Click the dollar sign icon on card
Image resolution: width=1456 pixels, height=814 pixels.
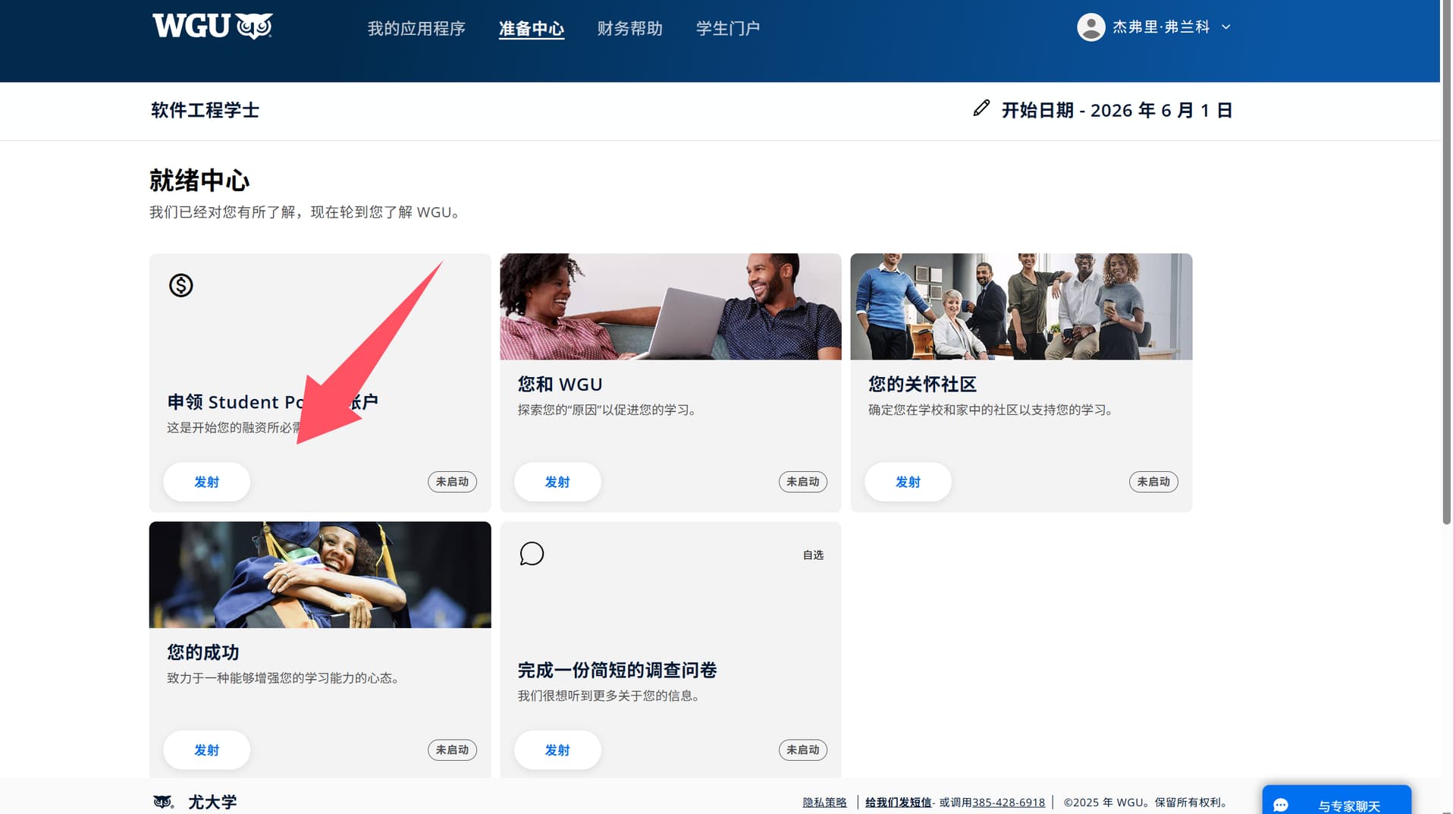click(180, 285)
